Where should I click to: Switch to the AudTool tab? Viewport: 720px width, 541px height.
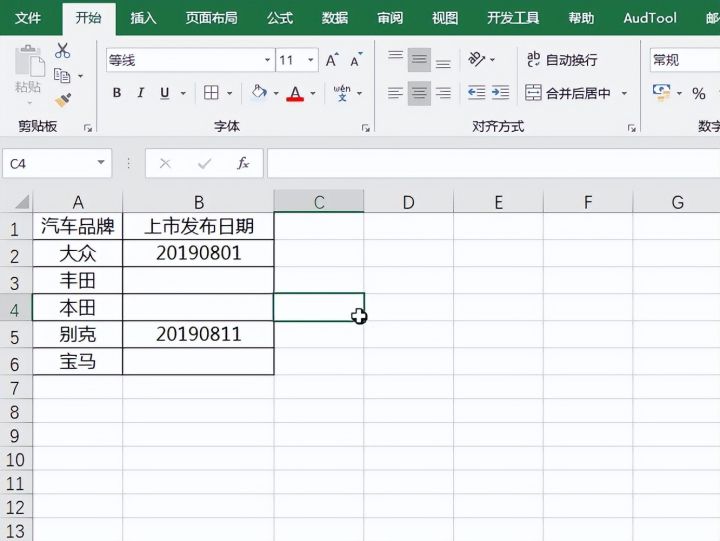pos(650,18)
